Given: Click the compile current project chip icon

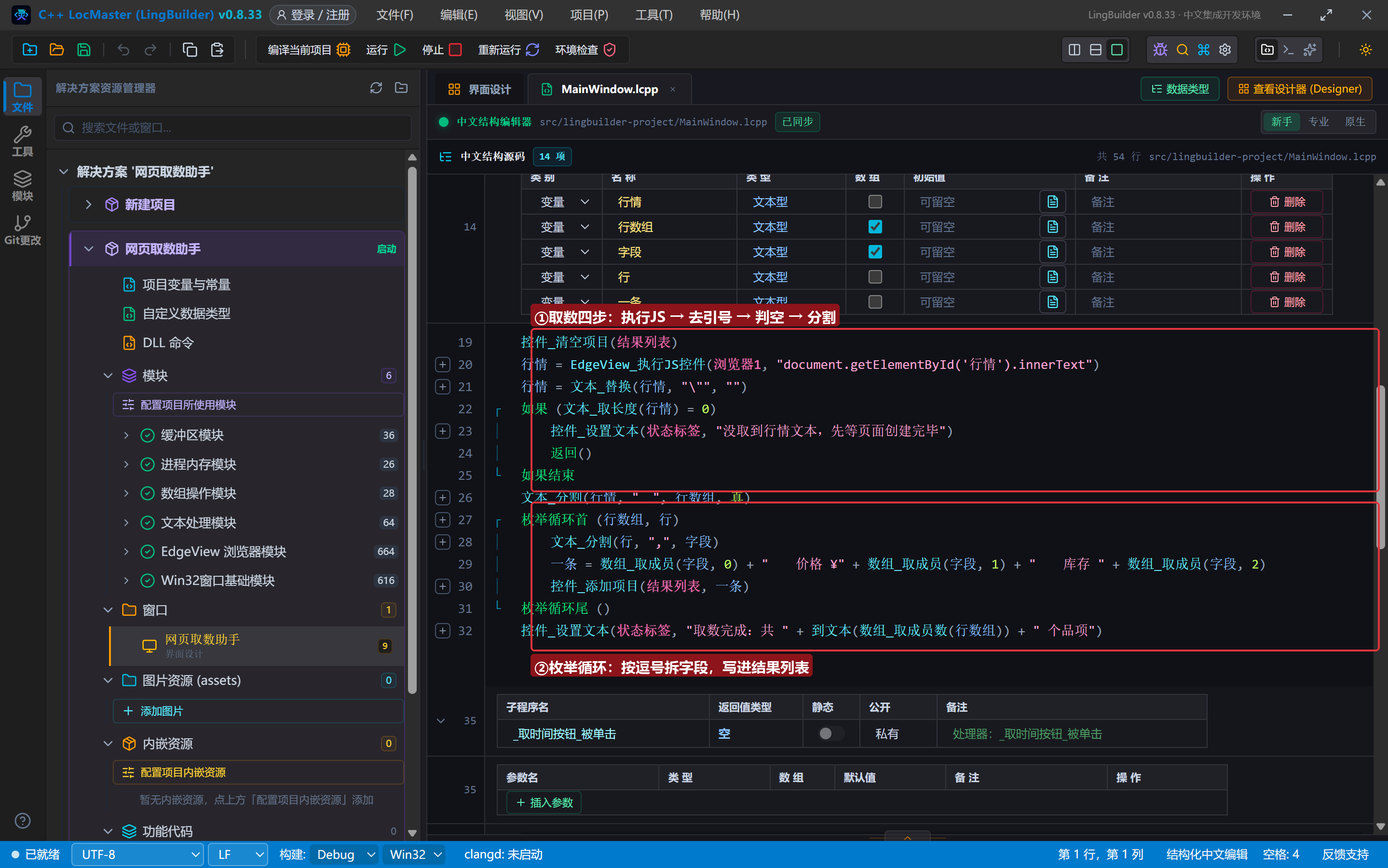Looking at the screenshot, I should 343,50.
